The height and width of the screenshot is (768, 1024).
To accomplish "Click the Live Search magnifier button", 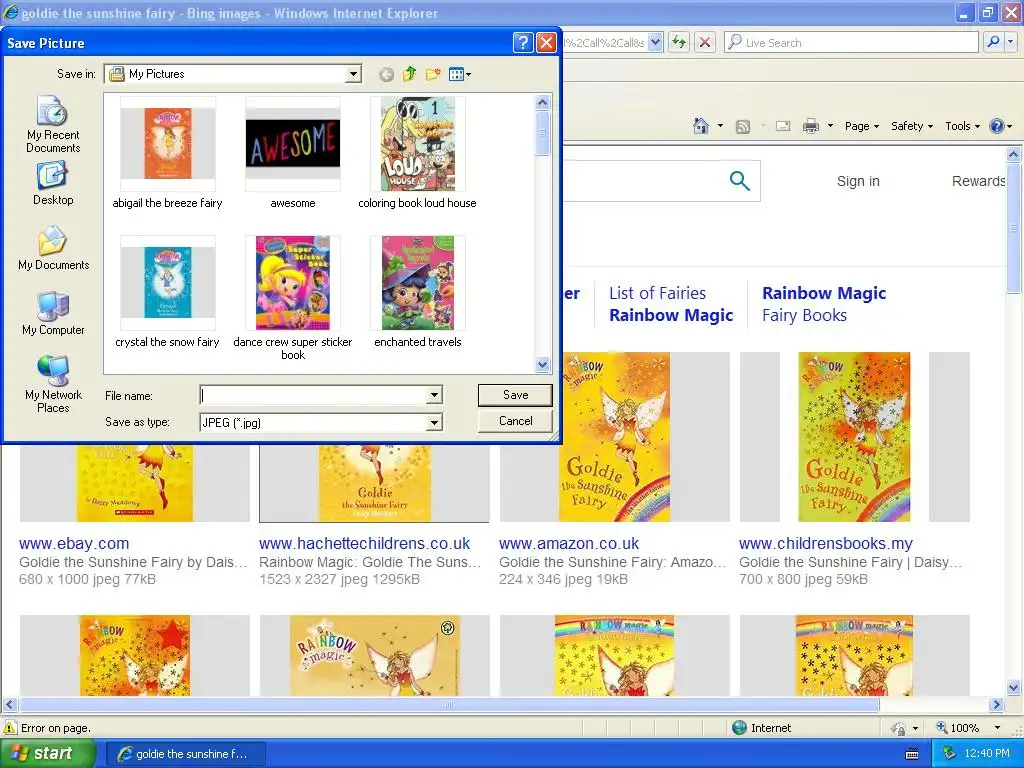I will pos(993,42).
